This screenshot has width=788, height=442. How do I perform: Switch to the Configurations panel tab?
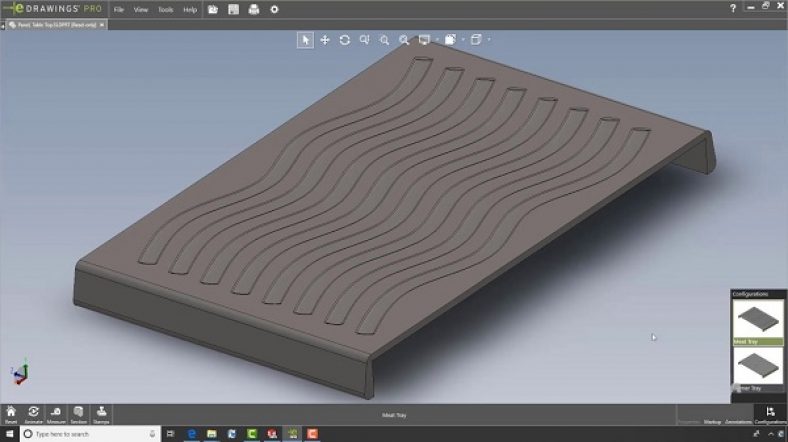point(770,415)
